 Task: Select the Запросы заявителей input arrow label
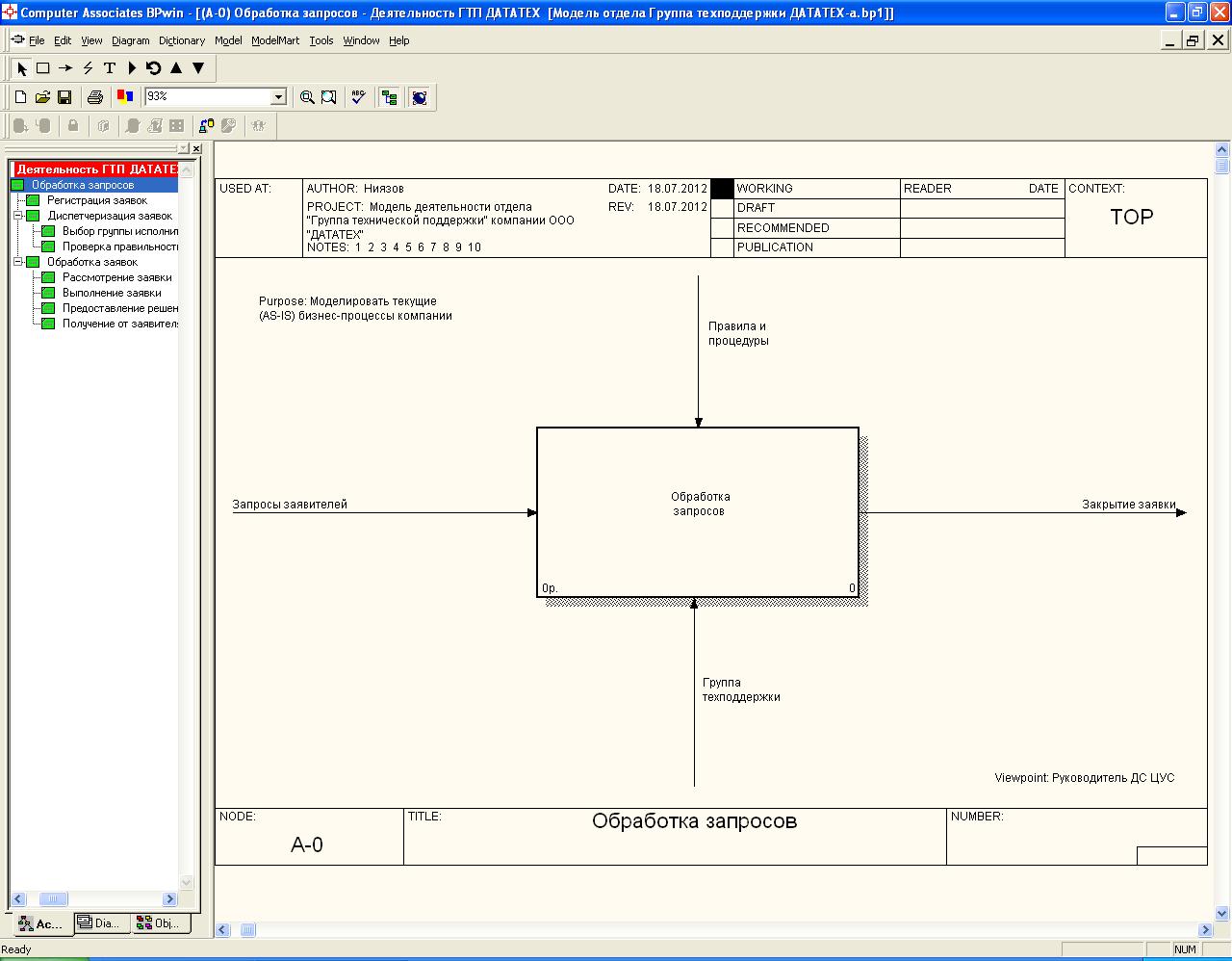(x=290, y=505)
